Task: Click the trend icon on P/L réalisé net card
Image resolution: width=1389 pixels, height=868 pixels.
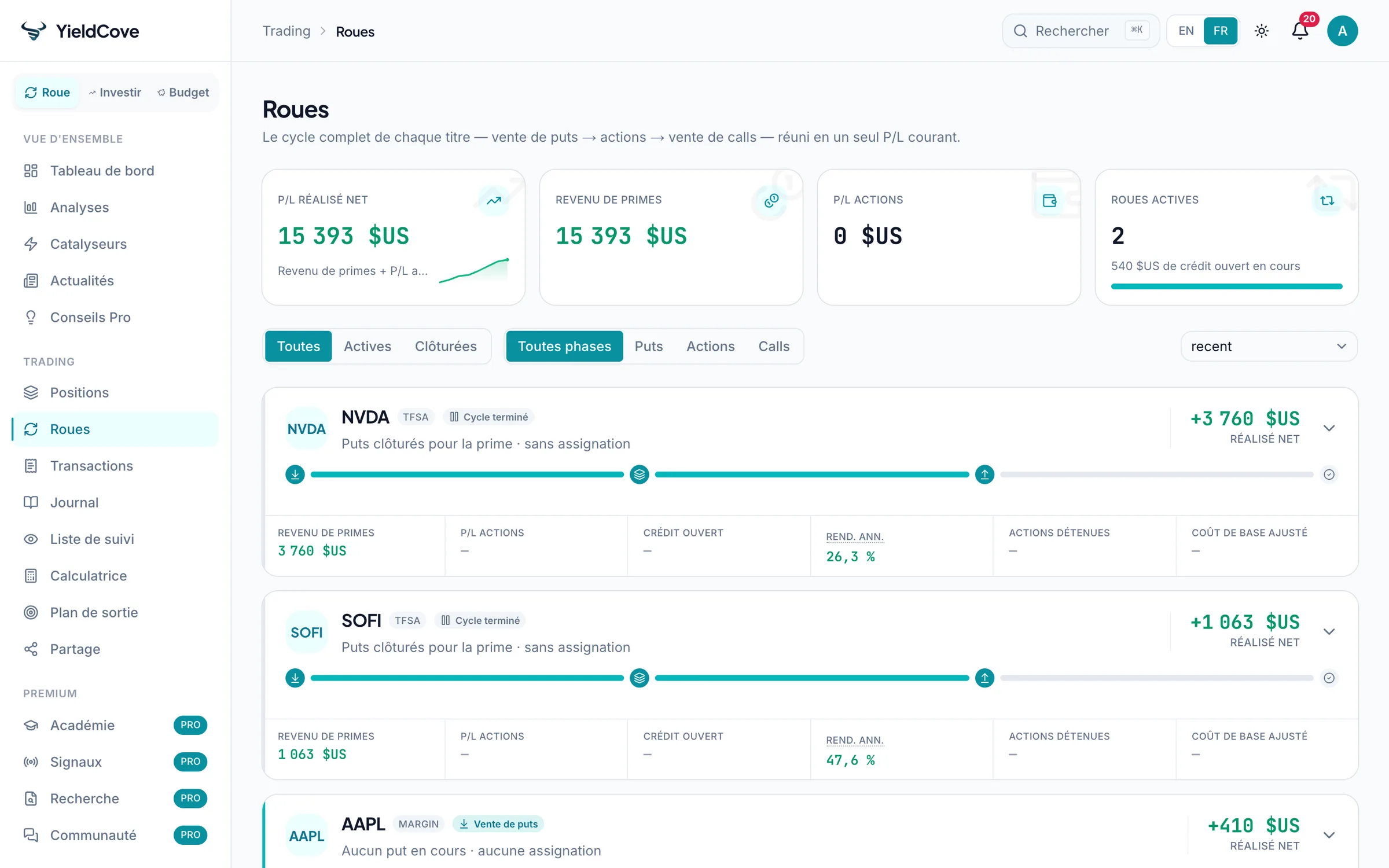Action: click(494, 200)
